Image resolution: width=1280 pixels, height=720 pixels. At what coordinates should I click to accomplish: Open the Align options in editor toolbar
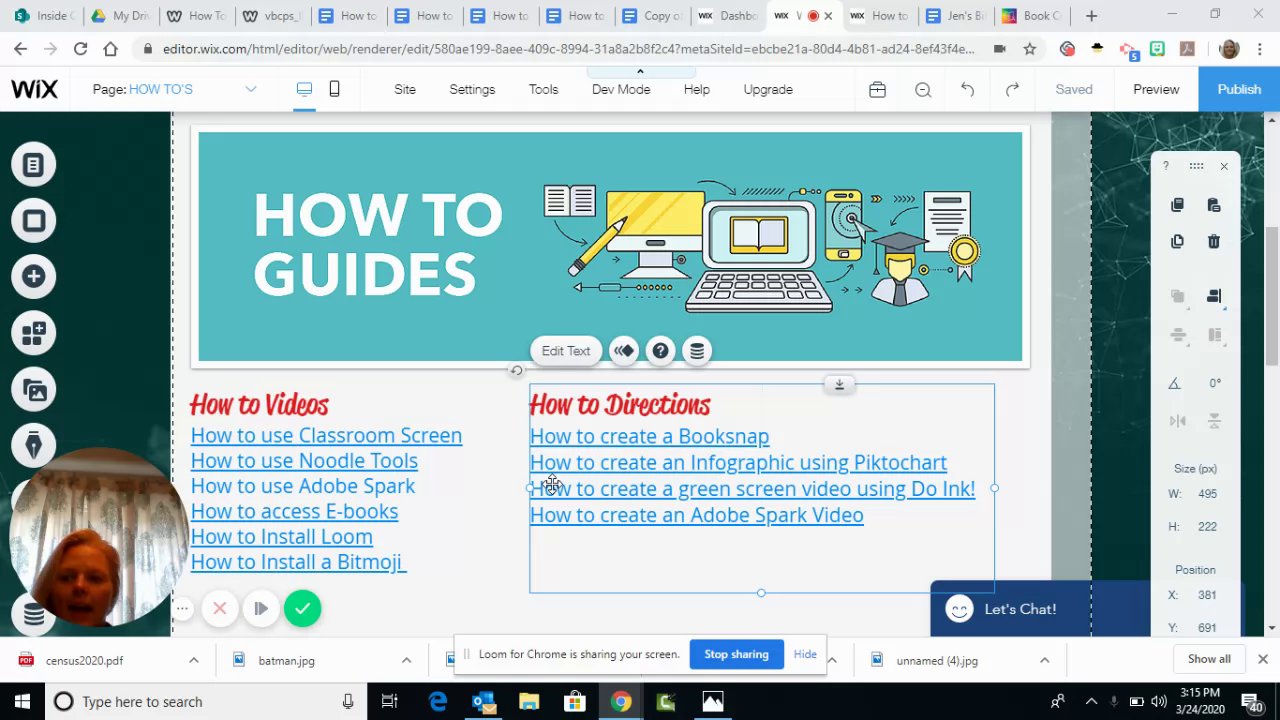(x=1214, y=297)
